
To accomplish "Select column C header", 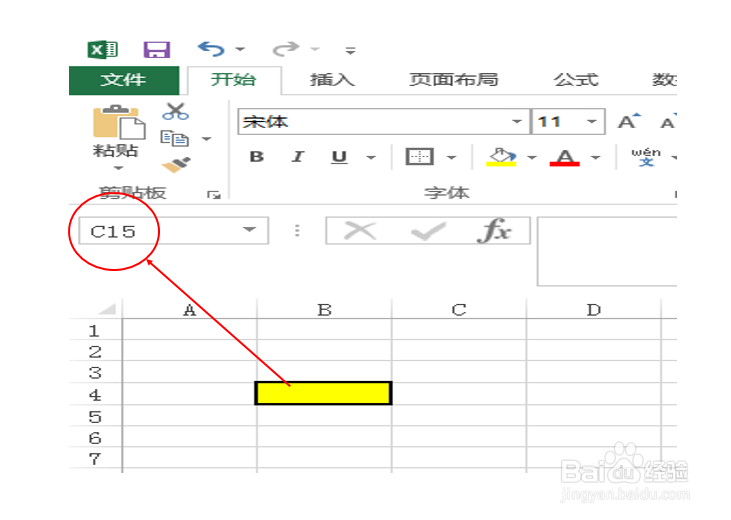I will pyautogui.click(x=459, y=310).
